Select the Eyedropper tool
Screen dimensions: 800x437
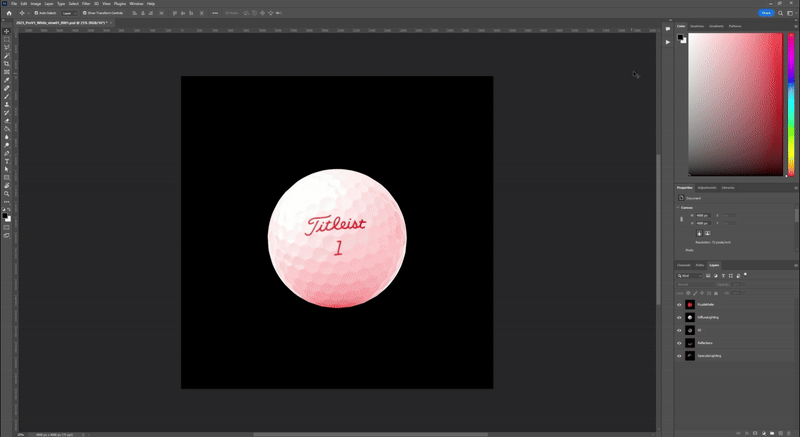pyautogui.click(x=7, y=80)
